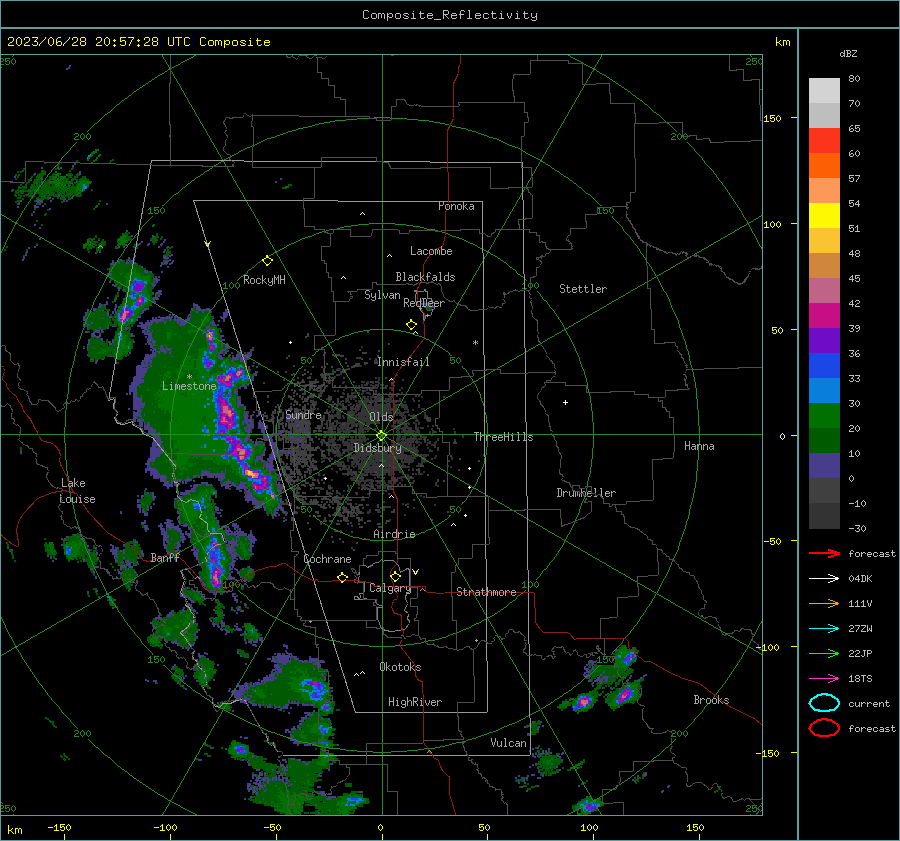Click the white asterisk marker above Limestone

click(189, 377)
